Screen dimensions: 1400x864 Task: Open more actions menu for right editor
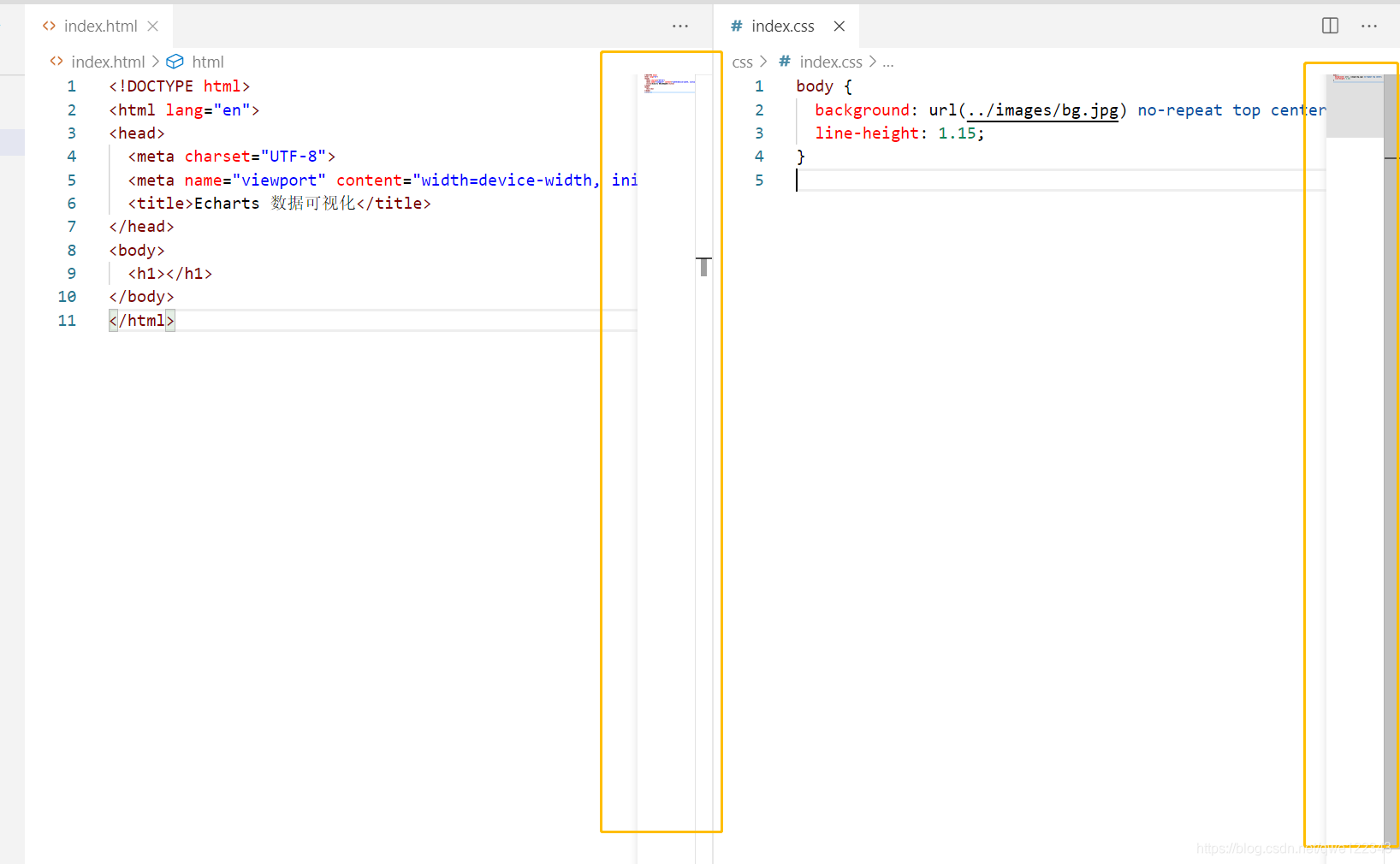[1369, 27]
